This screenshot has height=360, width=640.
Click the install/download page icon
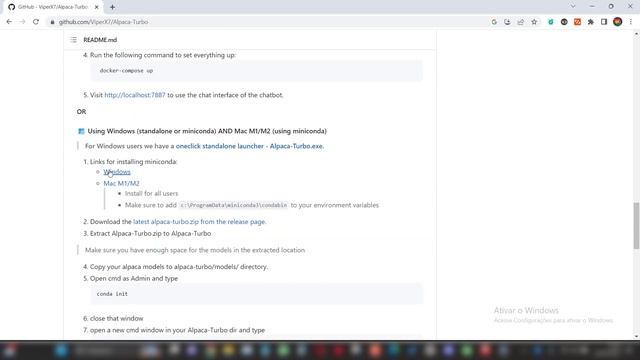coord(507,22)
